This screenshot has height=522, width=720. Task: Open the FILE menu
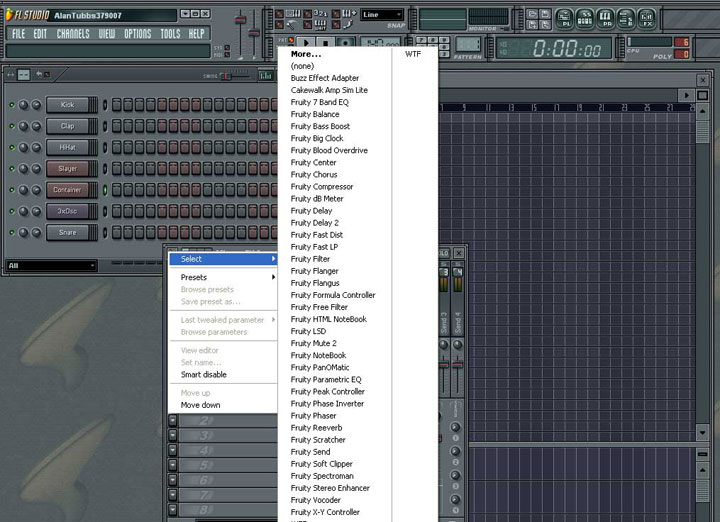19,34
